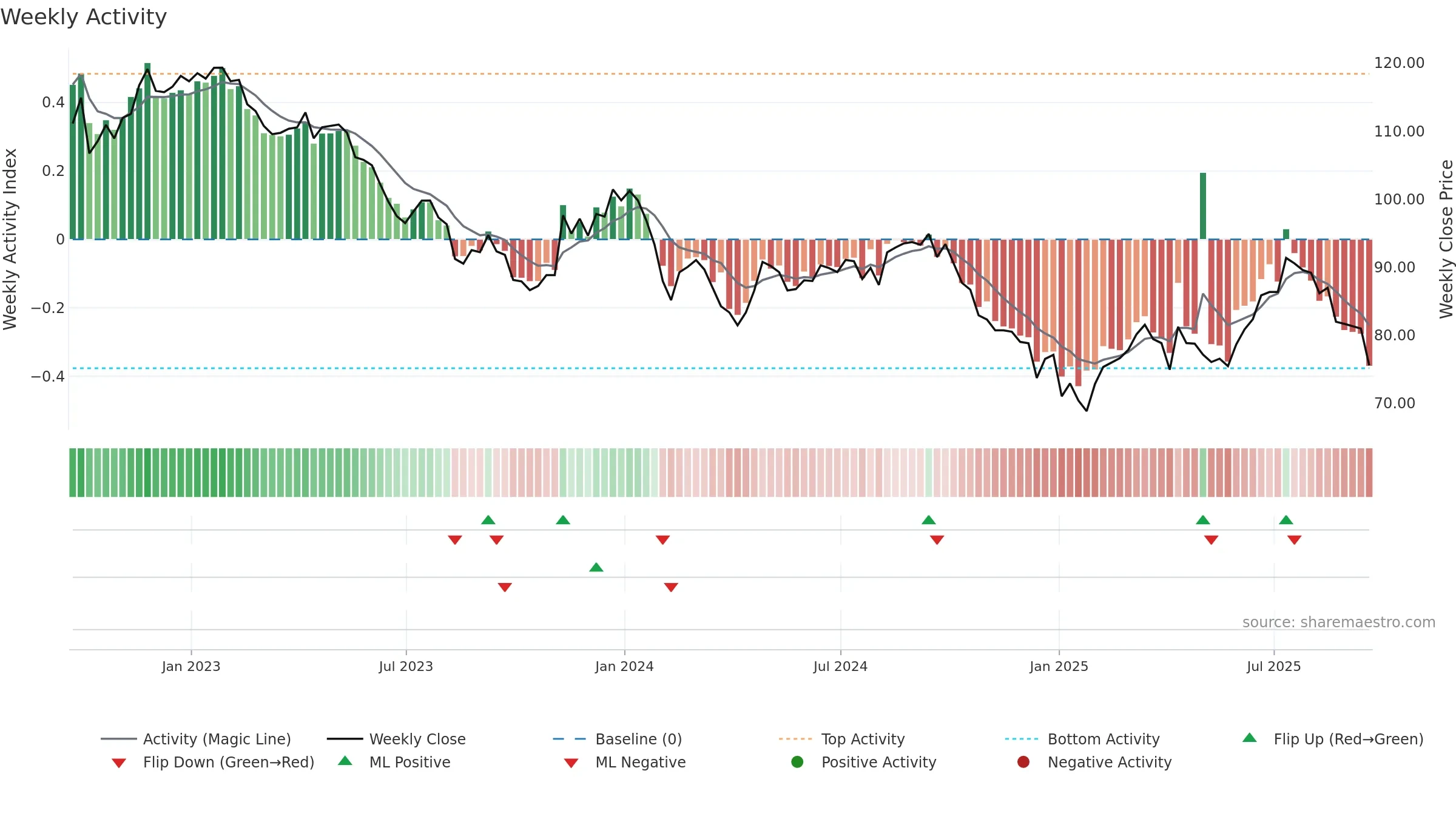Screen dimensions: 1456x819
Task: Click the Weekly Close Price axis title
Action: (1446, 239)
